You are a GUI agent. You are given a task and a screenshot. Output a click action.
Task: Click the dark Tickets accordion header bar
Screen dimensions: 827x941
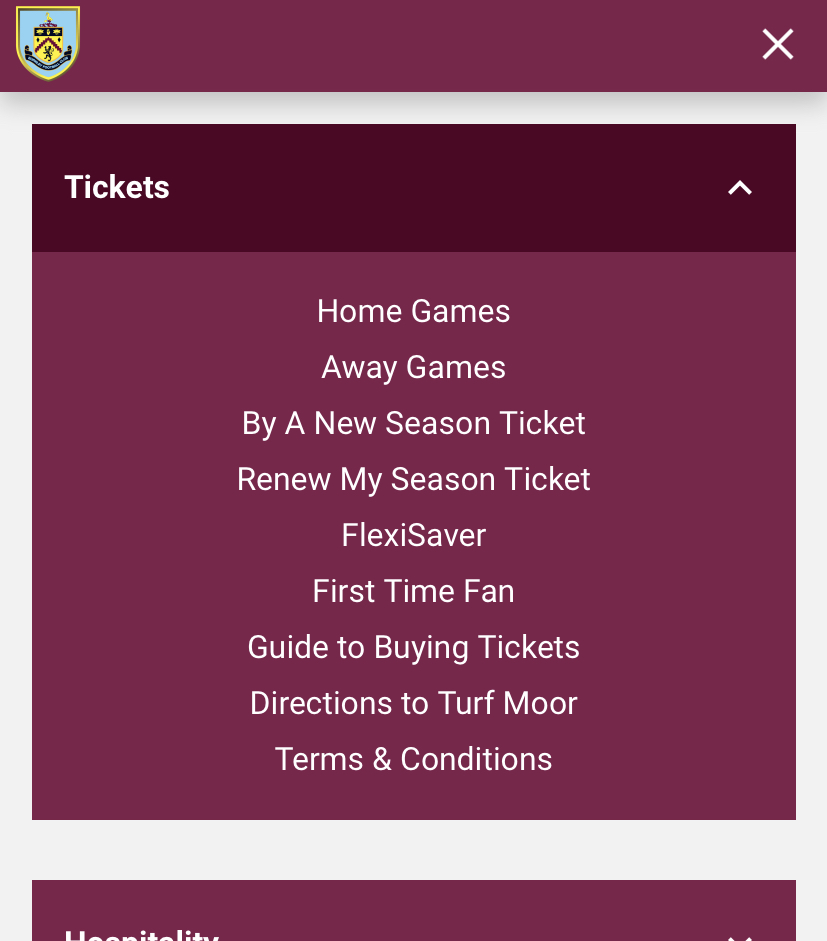414,188
